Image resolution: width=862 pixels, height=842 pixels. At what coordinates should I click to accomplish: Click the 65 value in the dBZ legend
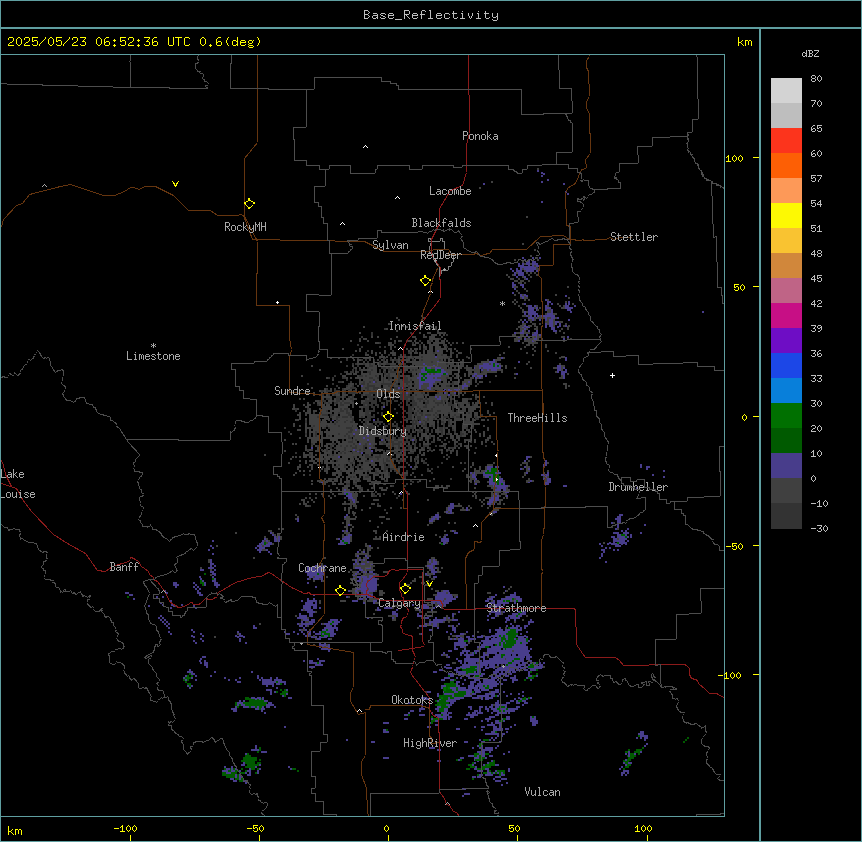(x=816, y=129)
